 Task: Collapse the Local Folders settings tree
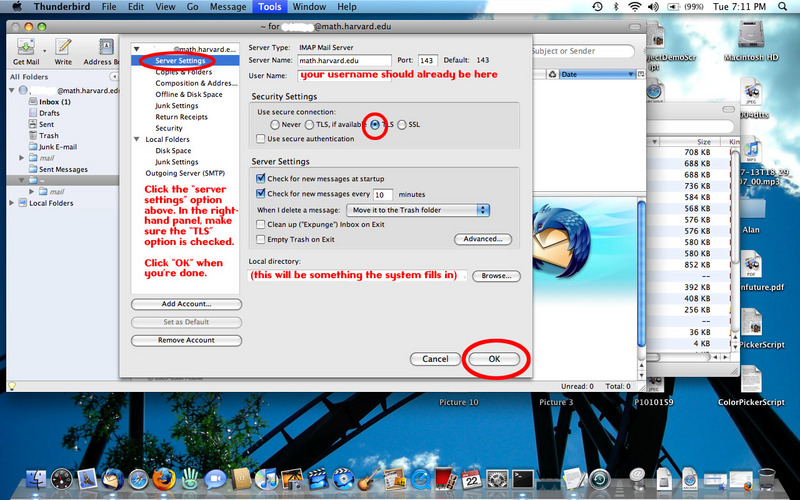[x=137, y=139]
